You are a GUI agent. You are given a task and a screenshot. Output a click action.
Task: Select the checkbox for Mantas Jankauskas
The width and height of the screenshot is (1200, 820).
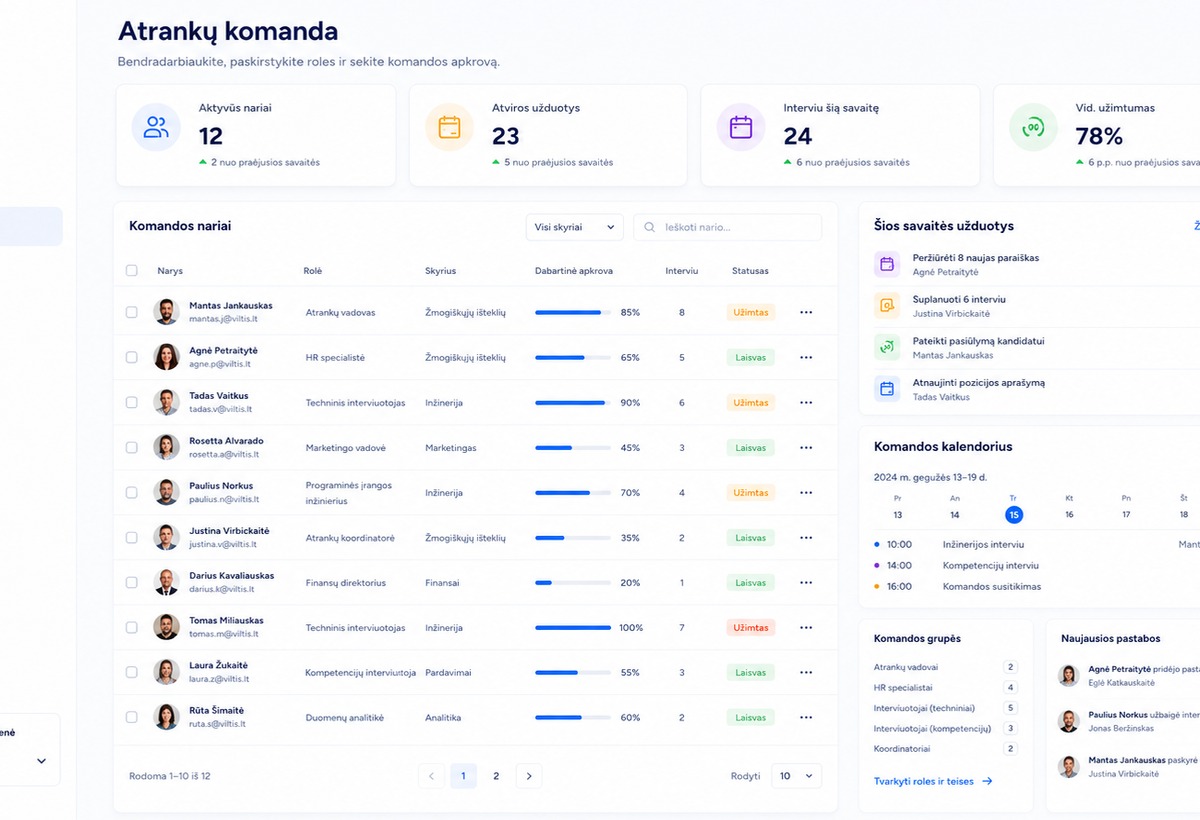(x=132, y=312)
